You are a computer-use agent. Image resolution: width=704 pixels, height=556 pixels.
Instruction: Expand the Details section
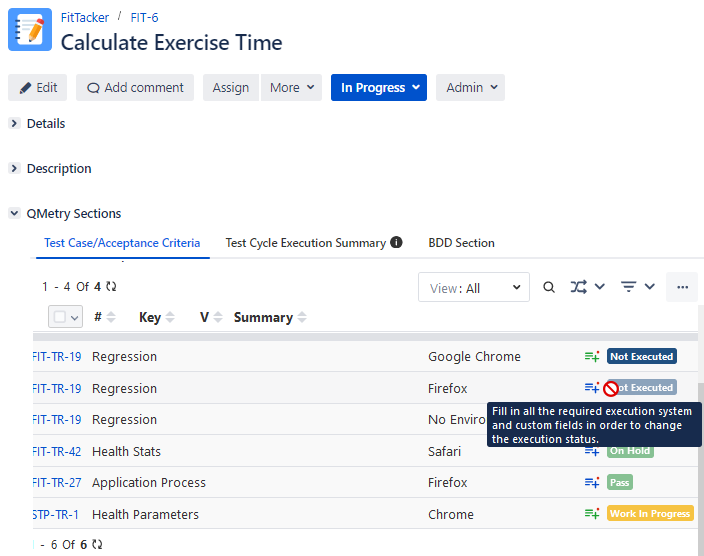pos(14,123)
